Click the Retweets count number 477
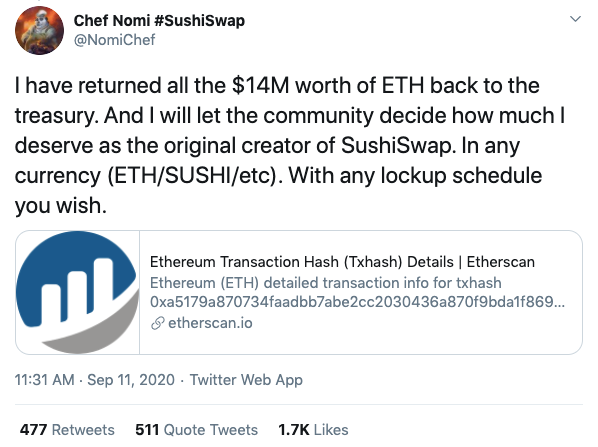This screenshot has width=598, height=447. tap(34, 430)
